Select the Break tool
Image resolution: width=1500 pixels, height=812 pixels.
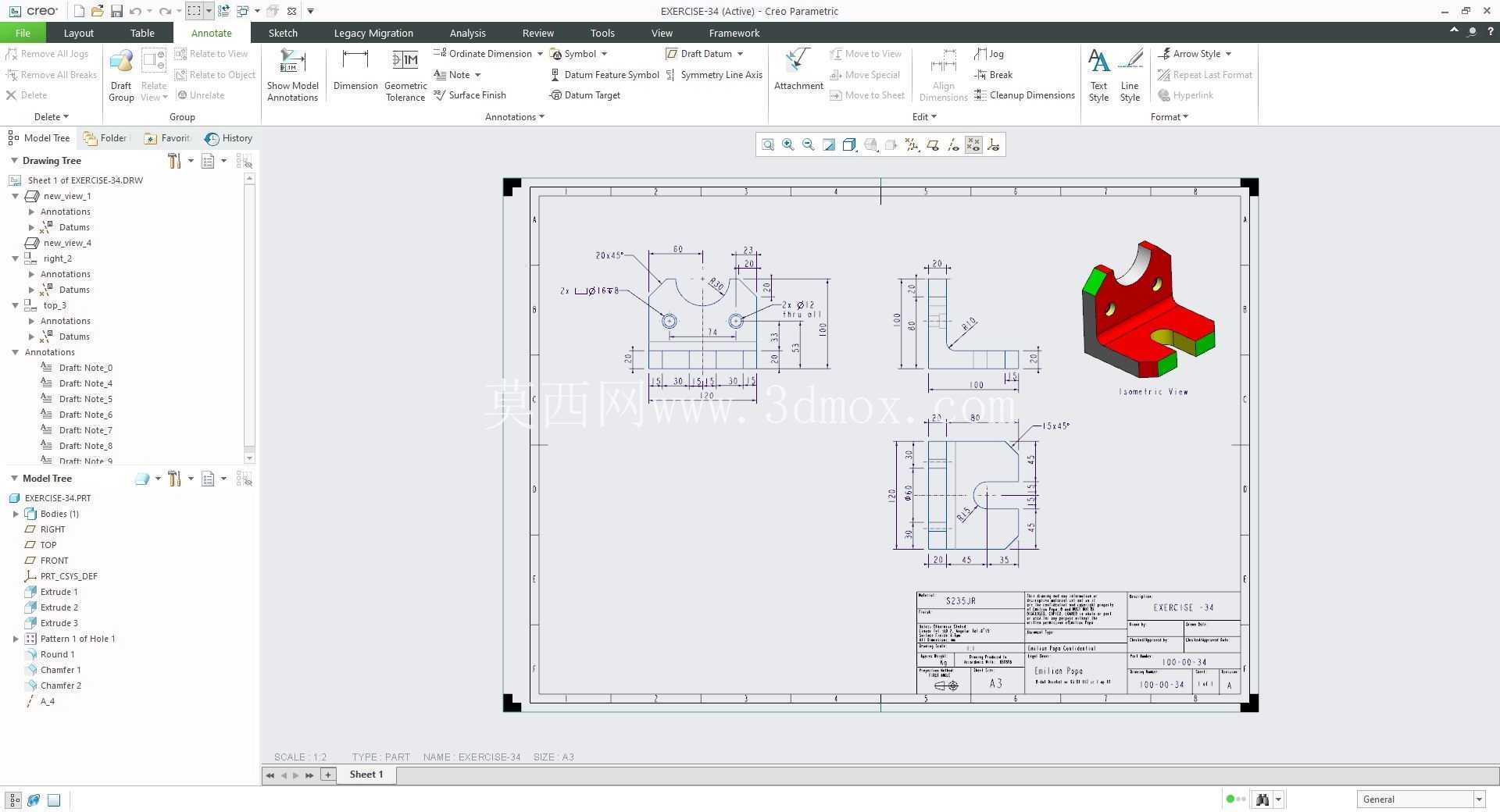click(x=994, y=75)
